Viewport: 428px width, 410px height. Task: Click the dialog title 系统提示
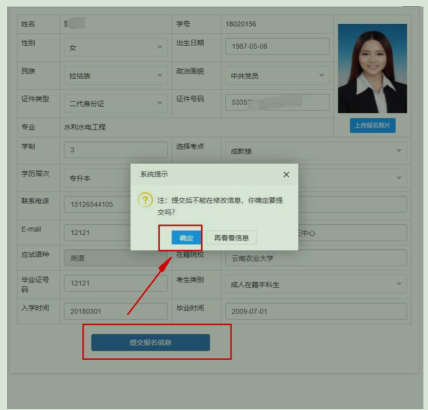(154, 174)
